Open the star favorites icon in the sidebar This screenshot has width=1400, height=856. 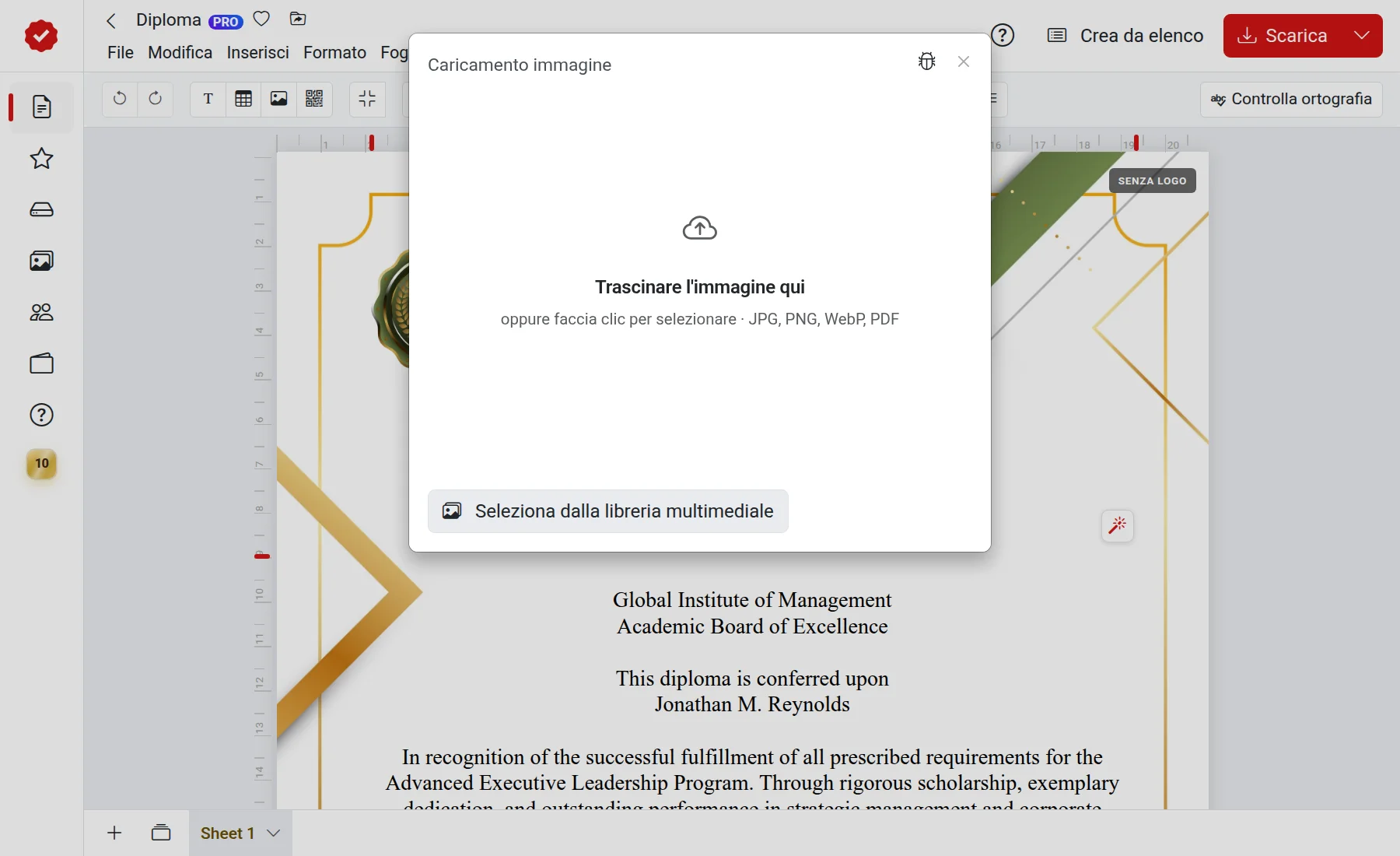click(x=42, y=159)
